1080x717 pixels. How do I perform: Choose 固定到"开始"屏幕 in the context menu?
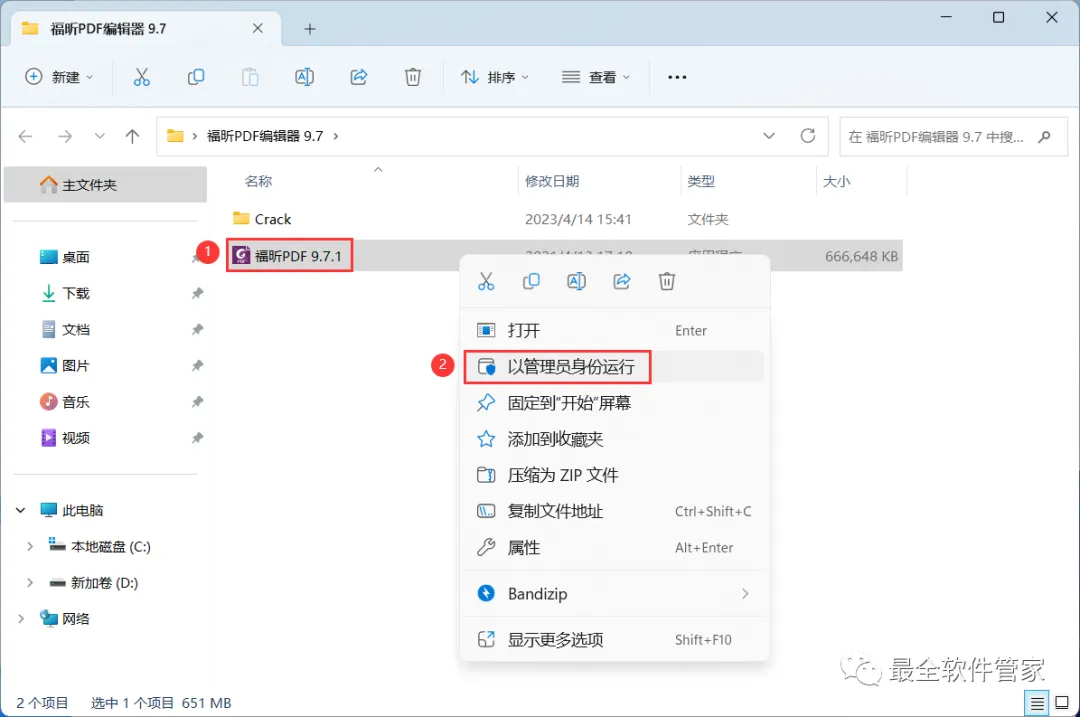[614, 403]
